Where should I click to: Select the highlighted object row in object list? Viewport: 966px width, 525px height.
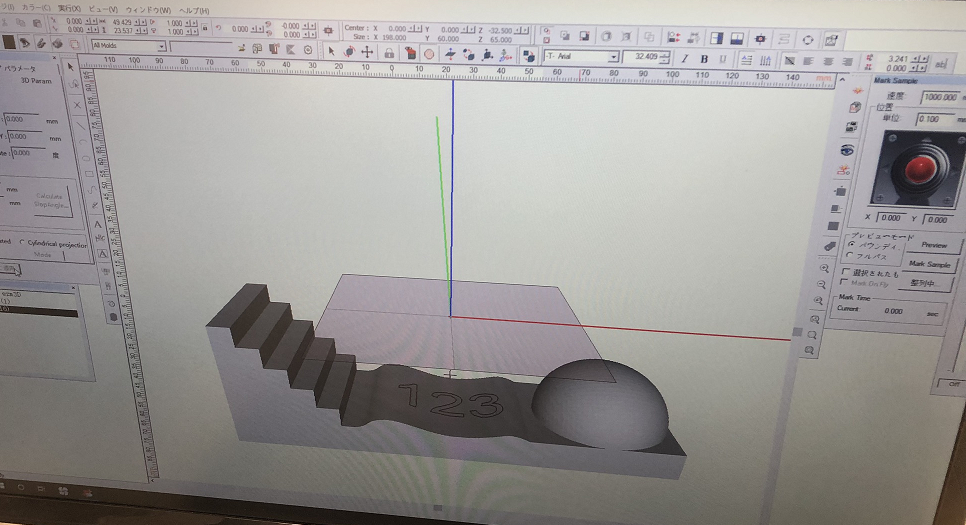pos(39,309)
